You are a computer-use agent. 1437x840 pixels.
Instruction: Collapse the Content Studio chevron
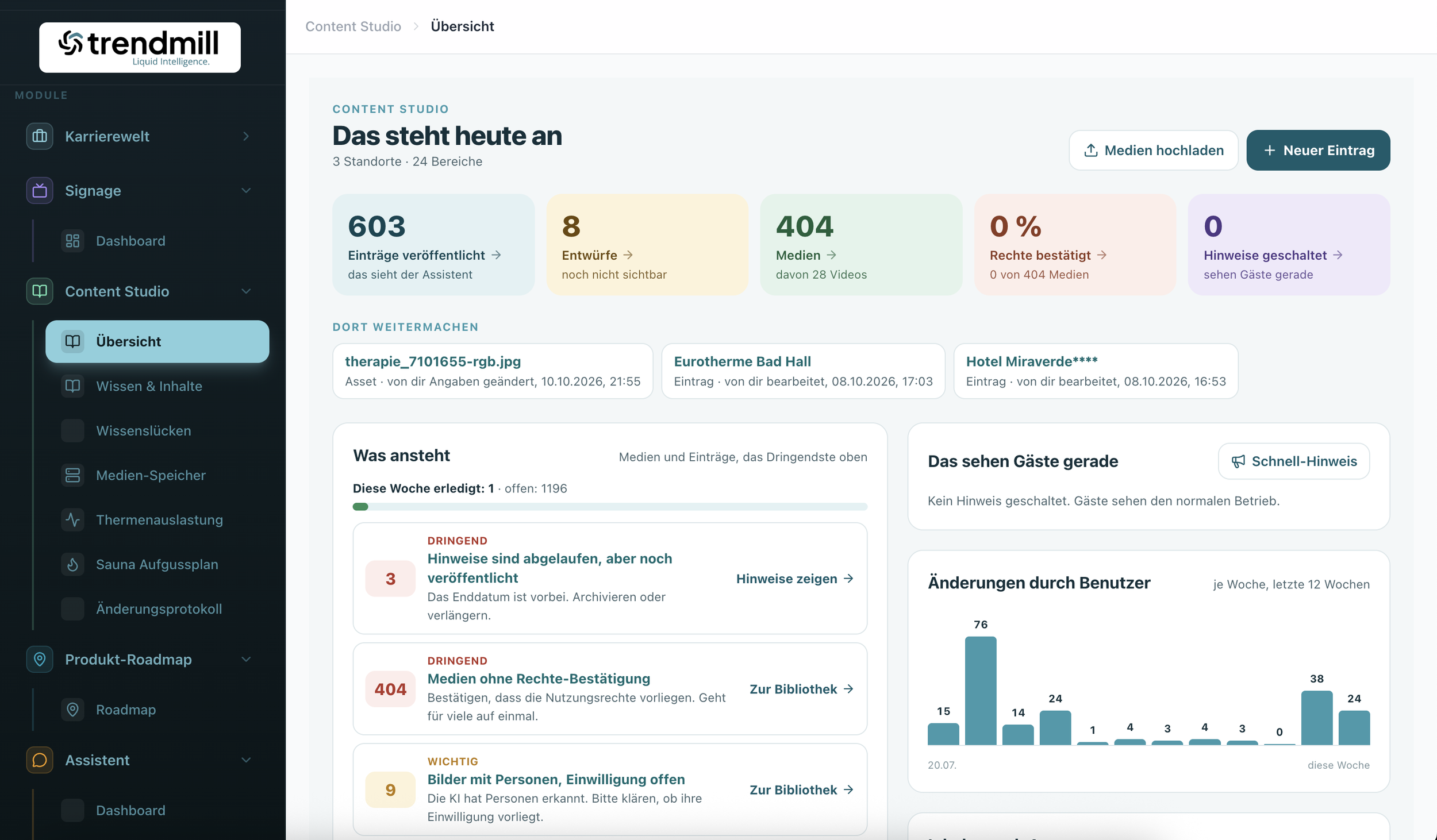tap(246, 291)
